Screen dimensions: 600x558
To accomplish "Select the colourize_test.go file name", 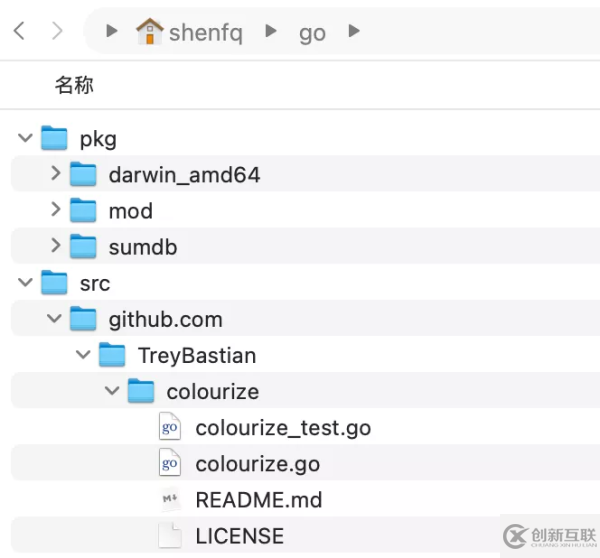I will pyautogui.click(x=283, y=429).
